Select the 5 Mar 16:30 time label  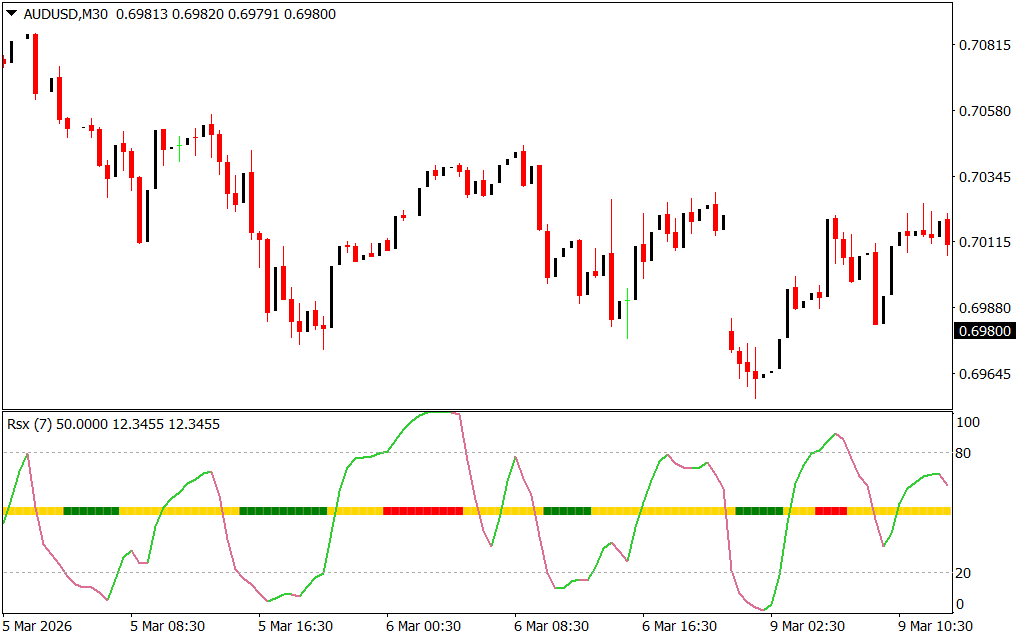click(297, 625)
